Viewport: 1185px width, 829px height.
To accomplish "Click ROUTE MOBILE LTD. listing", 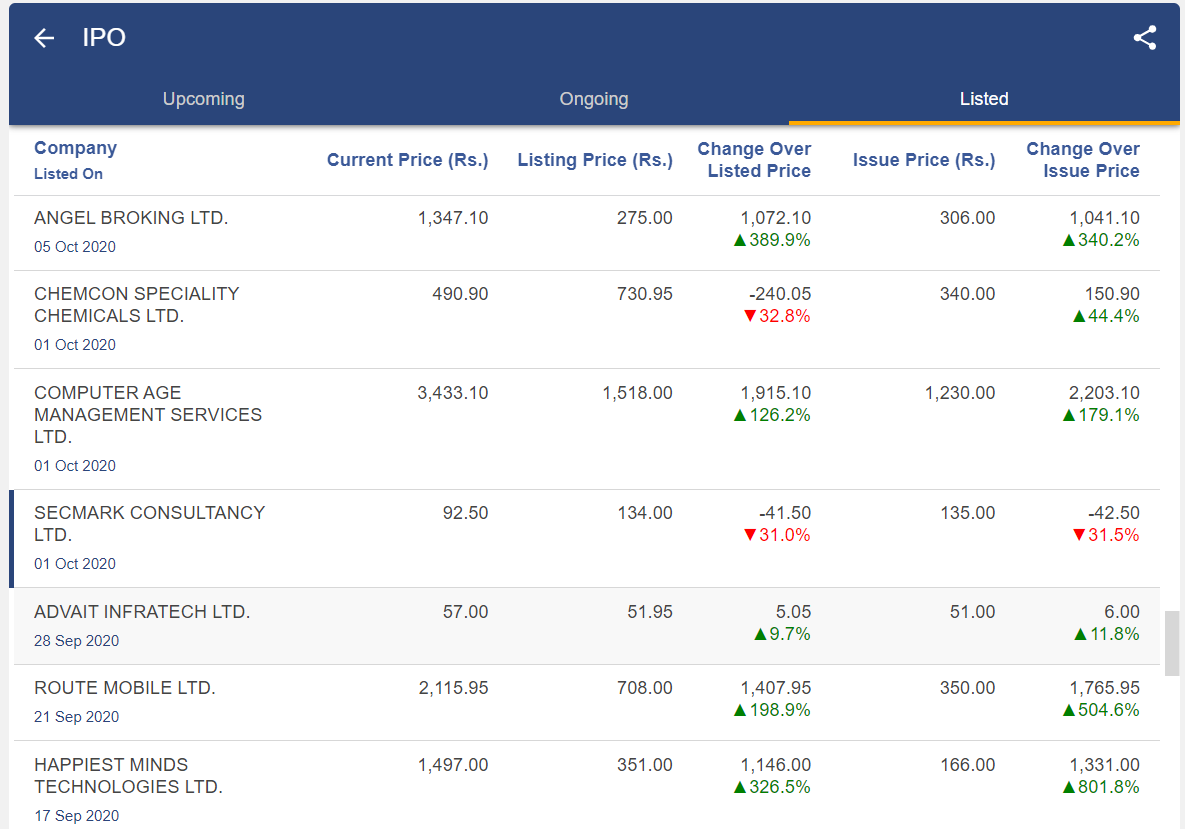I will 125,688.
